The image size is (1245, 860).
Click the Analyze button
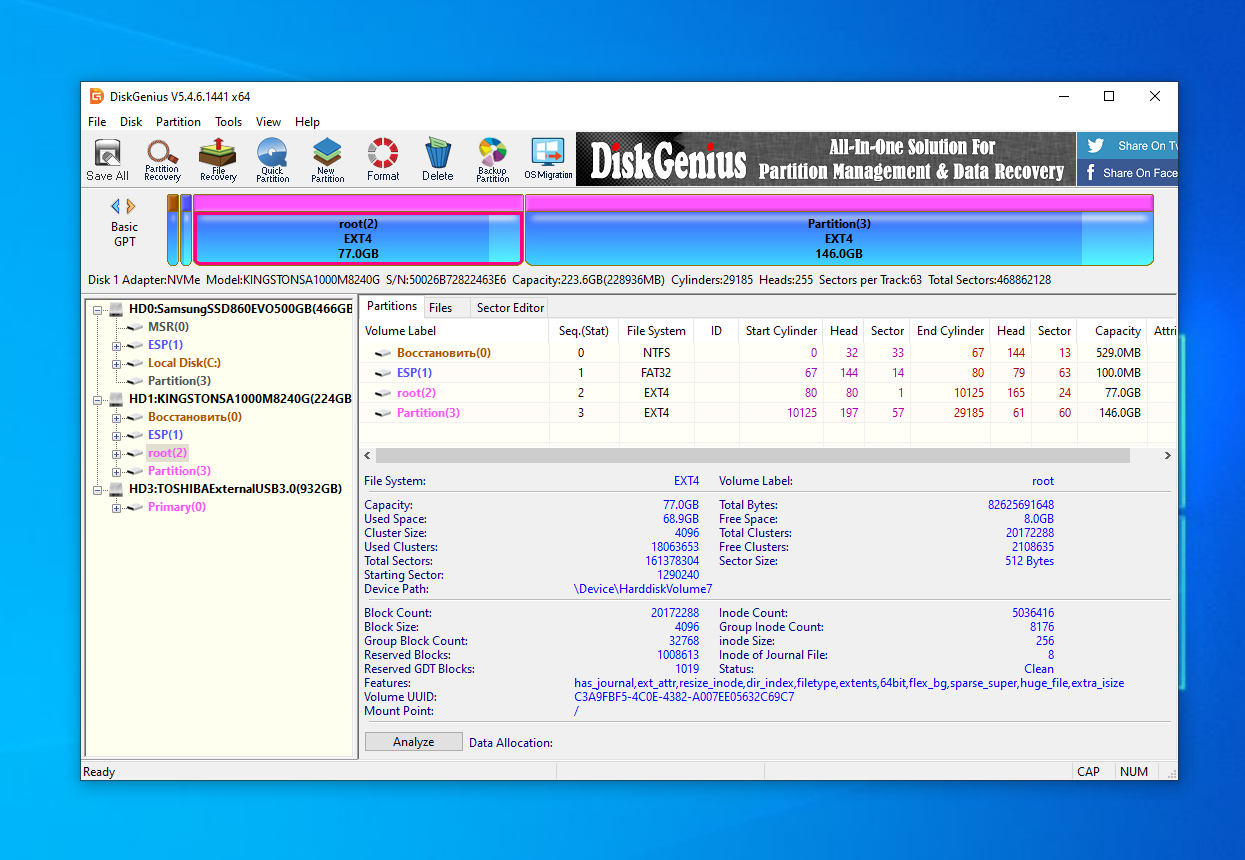click(x=413, y=741)
